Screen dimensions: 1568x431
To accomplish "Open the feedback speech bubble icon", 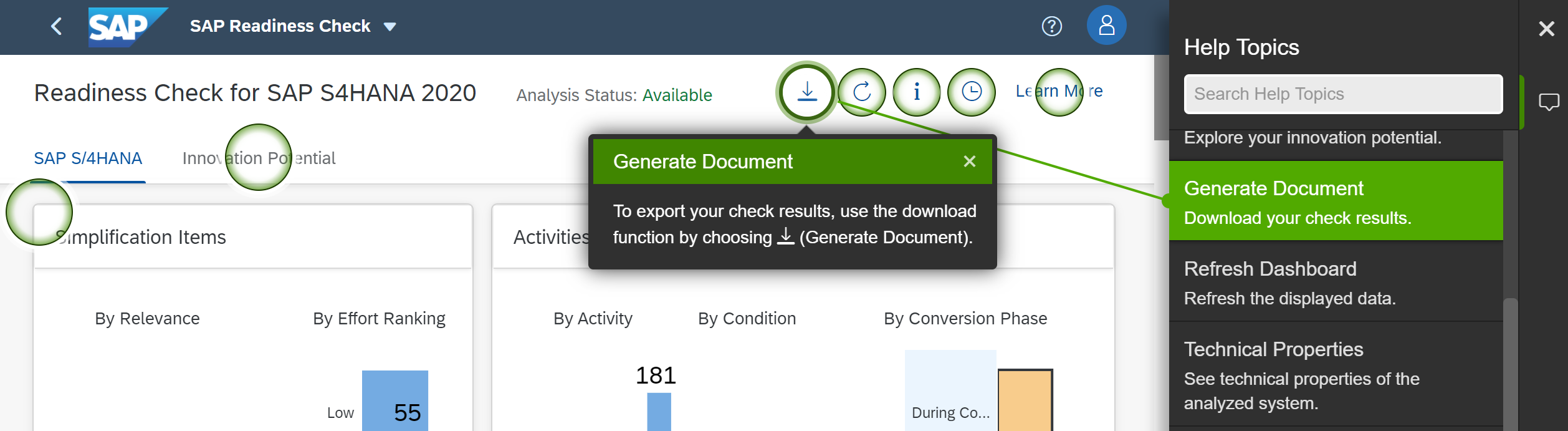I will click(1549, 102).
